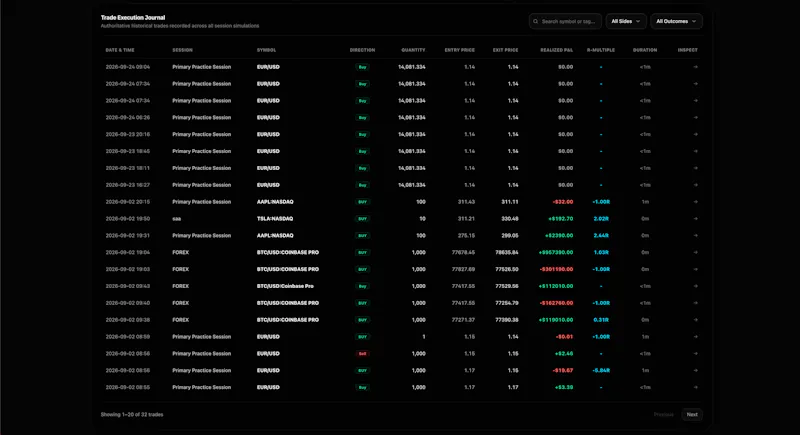This screenshot has width=800, height=435.
Task: Click the Realized P&L column header
Action: [557, 50]
